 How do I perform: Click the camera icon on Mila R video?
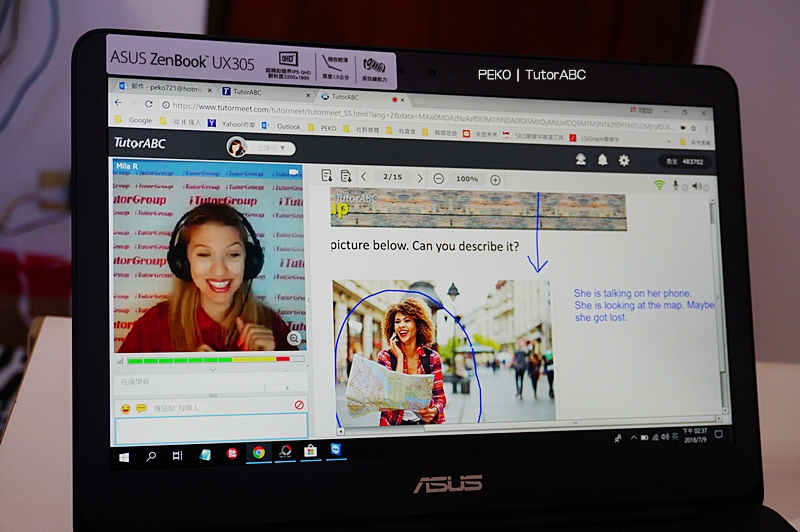294,172
